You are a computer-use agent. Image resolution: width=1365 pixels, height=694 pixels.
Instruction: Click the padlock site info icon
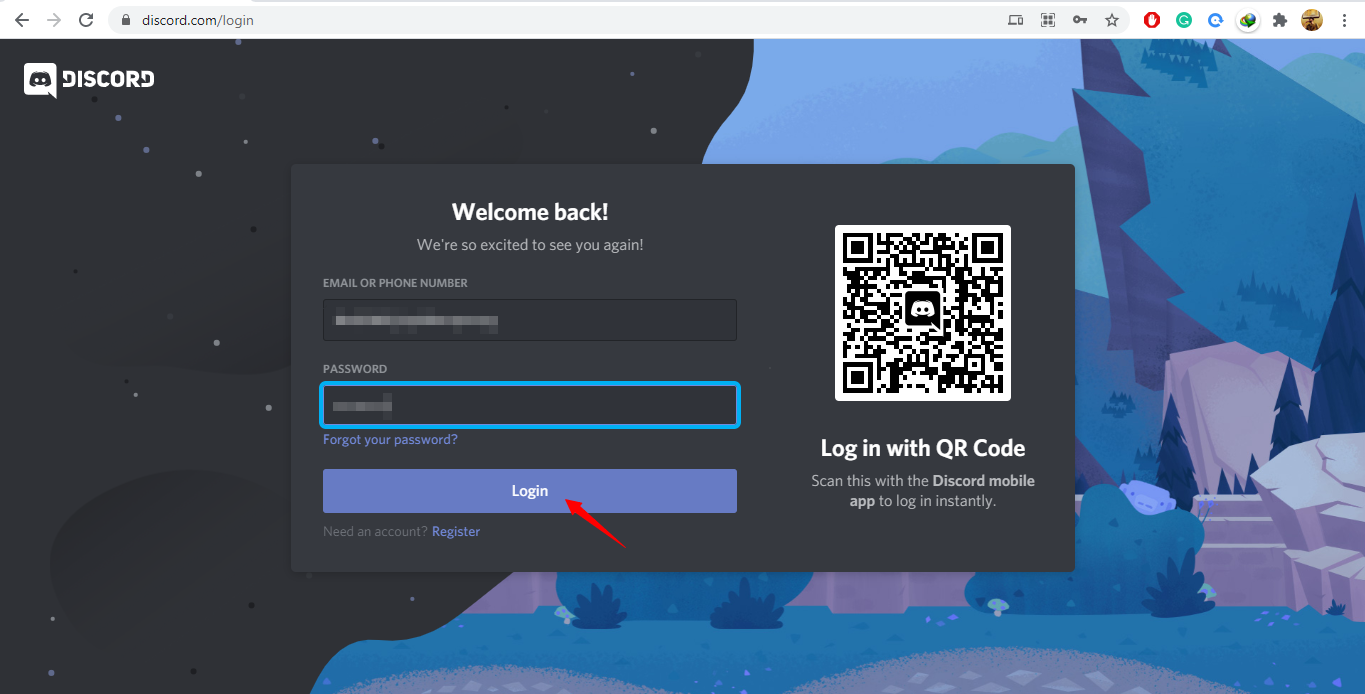(x=126, y=20)
